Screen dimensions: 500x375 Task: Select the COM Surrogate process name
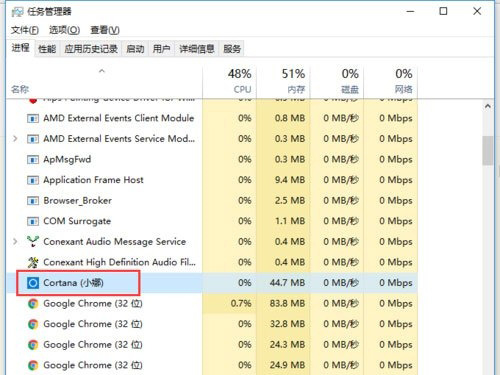(77, 221)
